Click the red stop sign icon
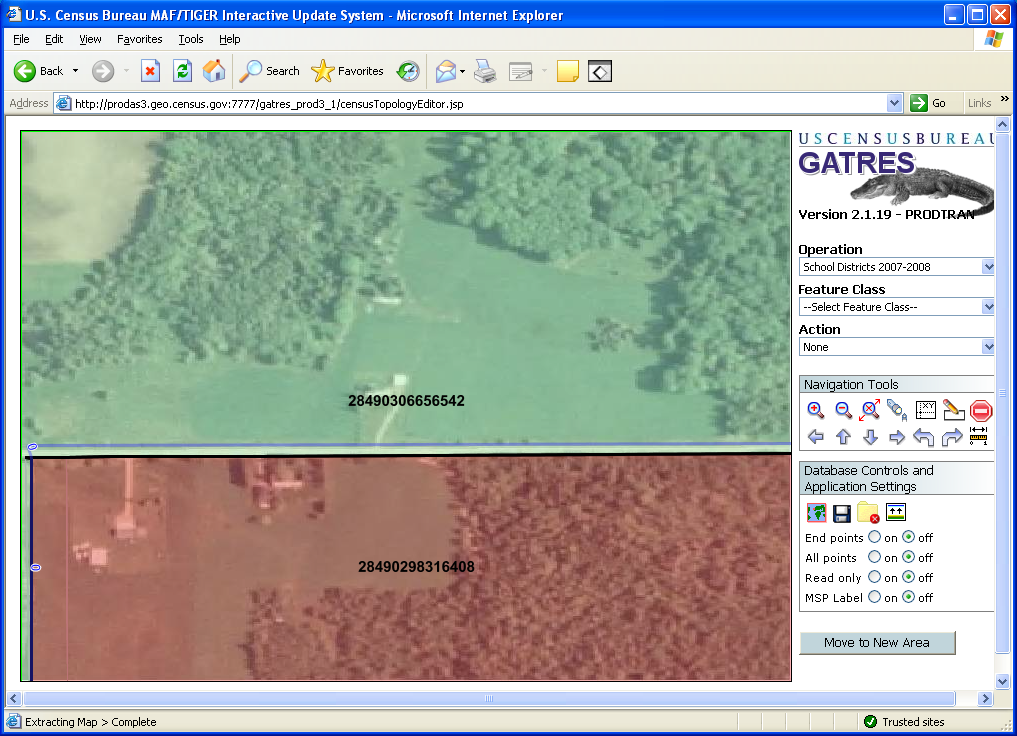The image size is (1017, 736). [x=980, y=410]
